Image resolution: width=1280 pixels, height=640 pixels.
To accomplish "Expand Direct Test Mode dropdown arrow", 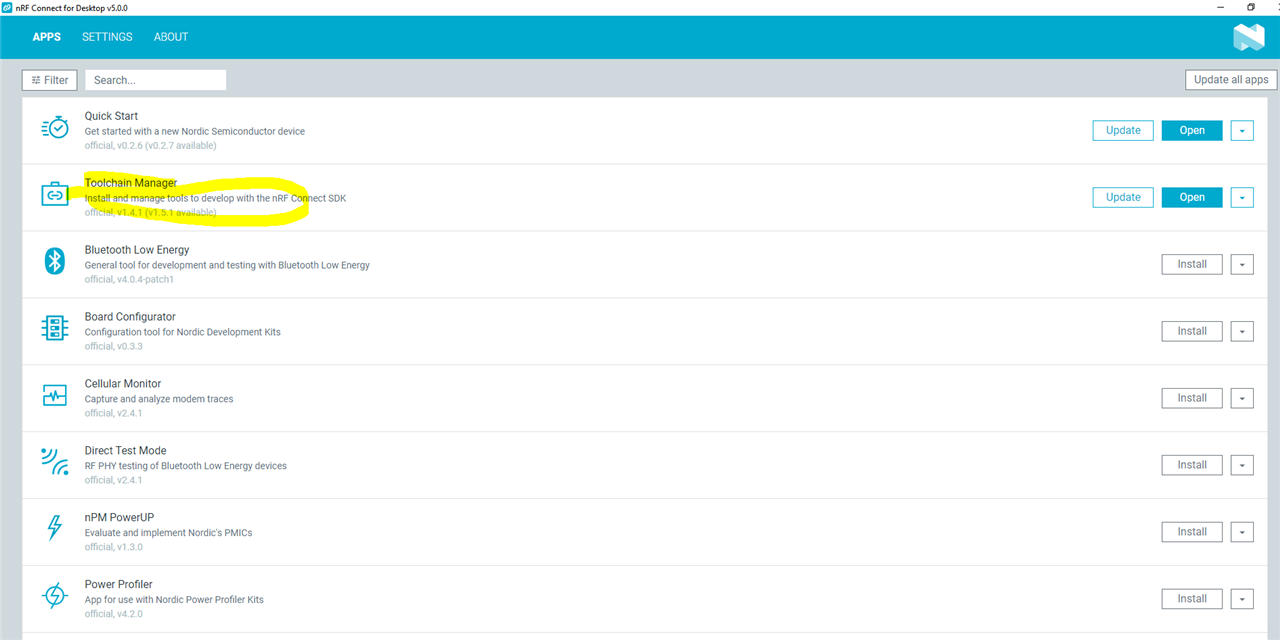I will [x=1242, y=465].
